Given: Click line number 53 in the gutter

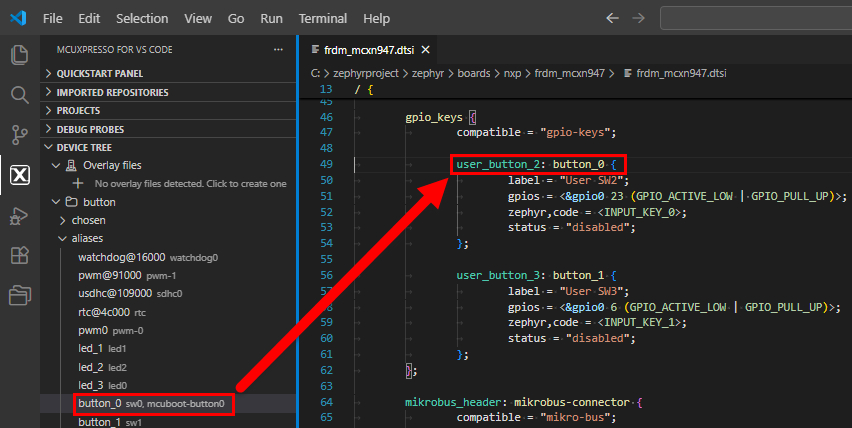Looking at the screenshot, I should point(327,228).
